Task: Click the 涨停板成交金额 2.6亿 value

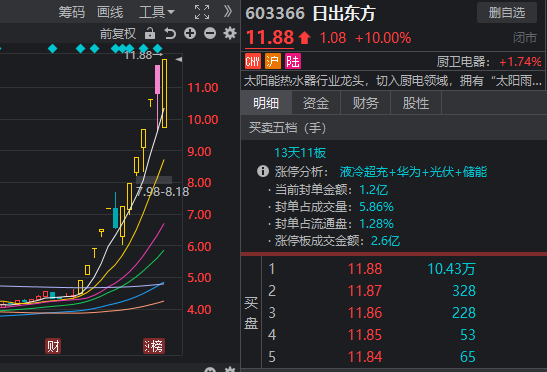Action: pos(385,240)
